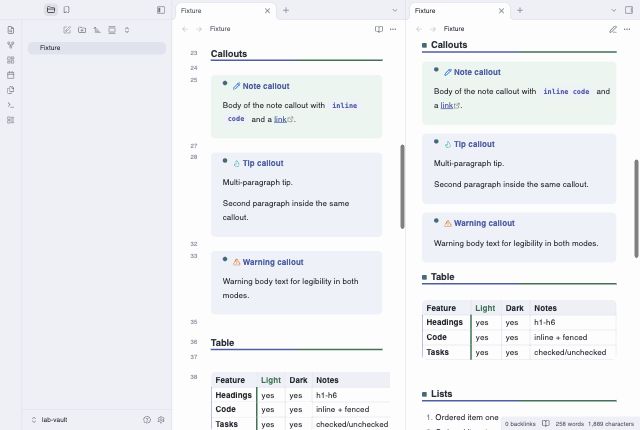Switch right pane to editing view

click(x=613, y=29)
